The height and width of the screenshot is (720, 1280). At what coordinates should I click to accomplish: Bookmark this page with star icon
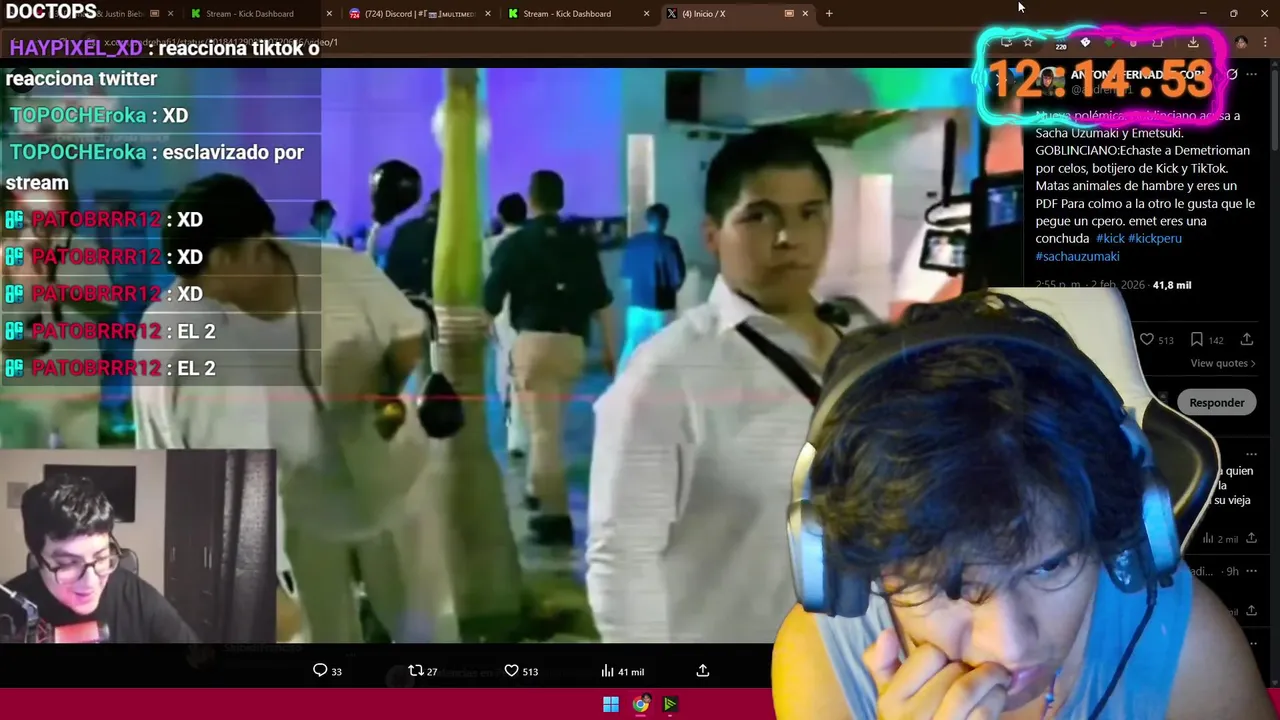click(x=1028, y=43)
